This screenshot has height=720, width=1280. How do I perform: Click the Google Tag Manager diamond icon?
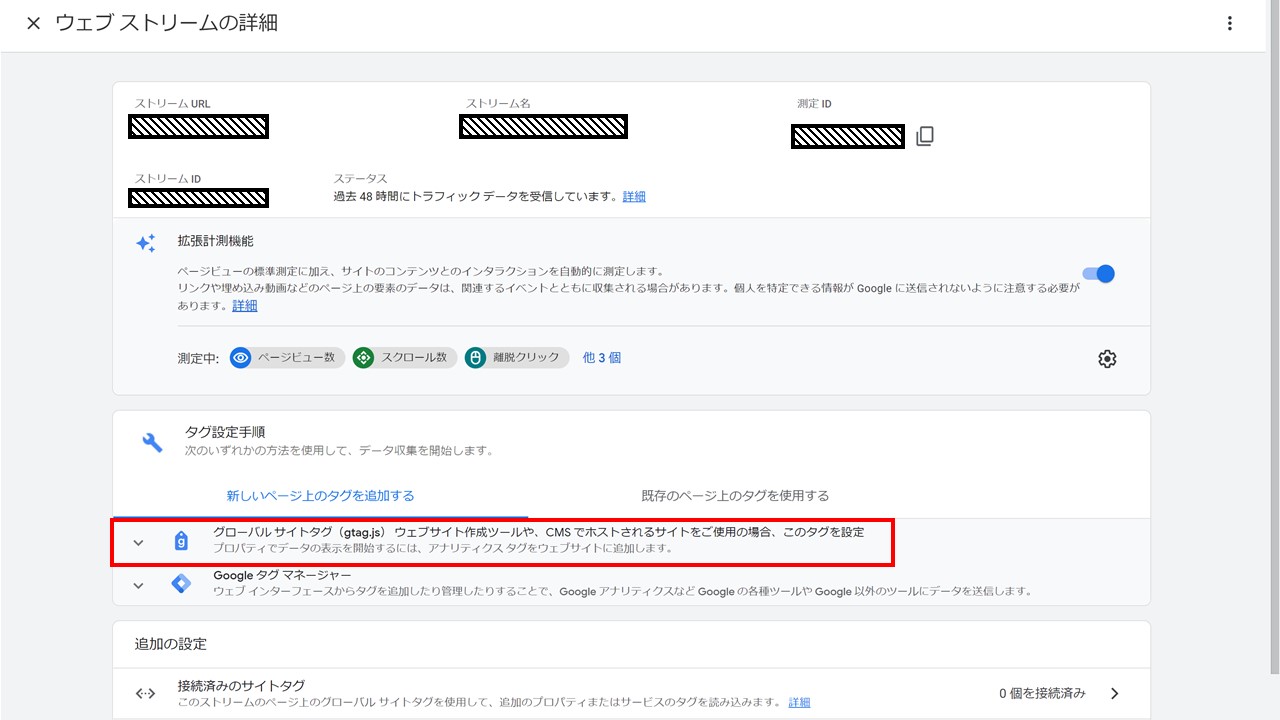181,584
